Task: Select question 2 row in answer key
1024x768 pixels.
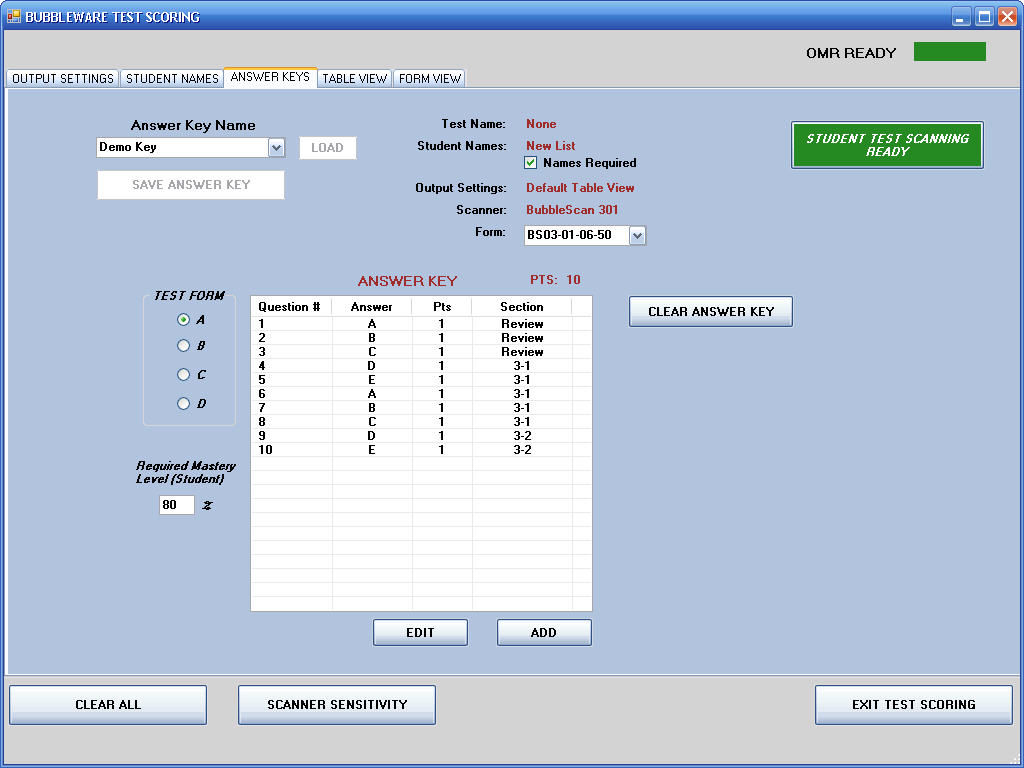Action: click(421, 338)
